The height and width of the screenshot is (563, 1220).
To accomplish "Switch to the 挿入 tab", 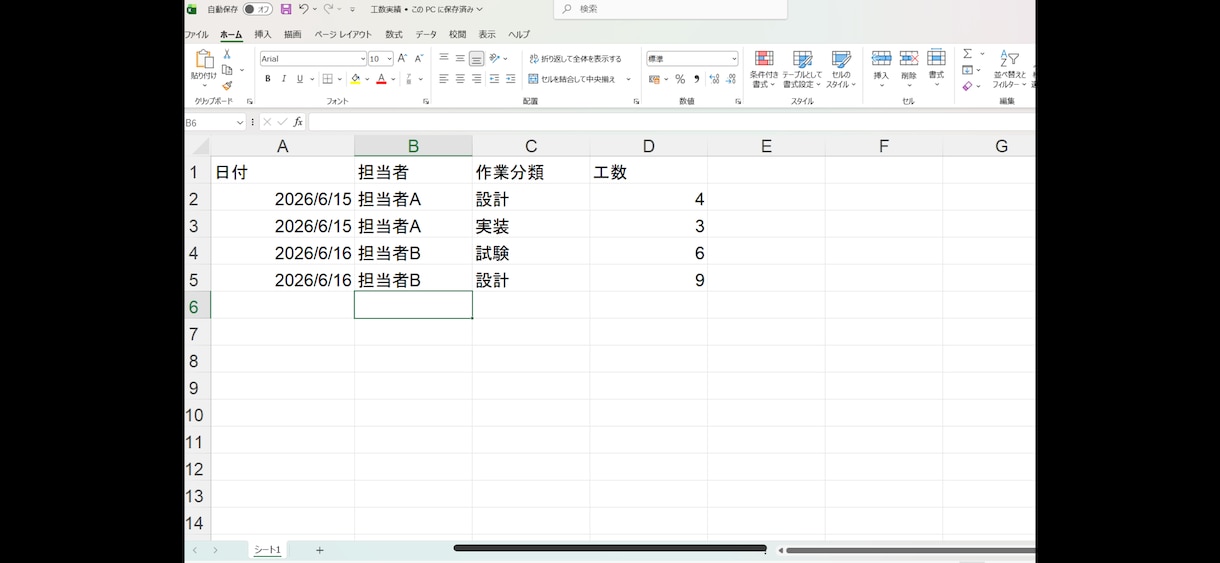I will [x=263, y=34].
